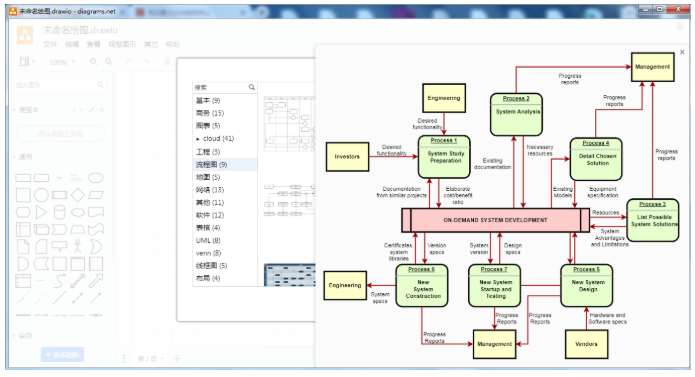Image resolution: width=695 pixels, height=377 pixels.
Task: Click the template search input field
Action: coord(220,87)
